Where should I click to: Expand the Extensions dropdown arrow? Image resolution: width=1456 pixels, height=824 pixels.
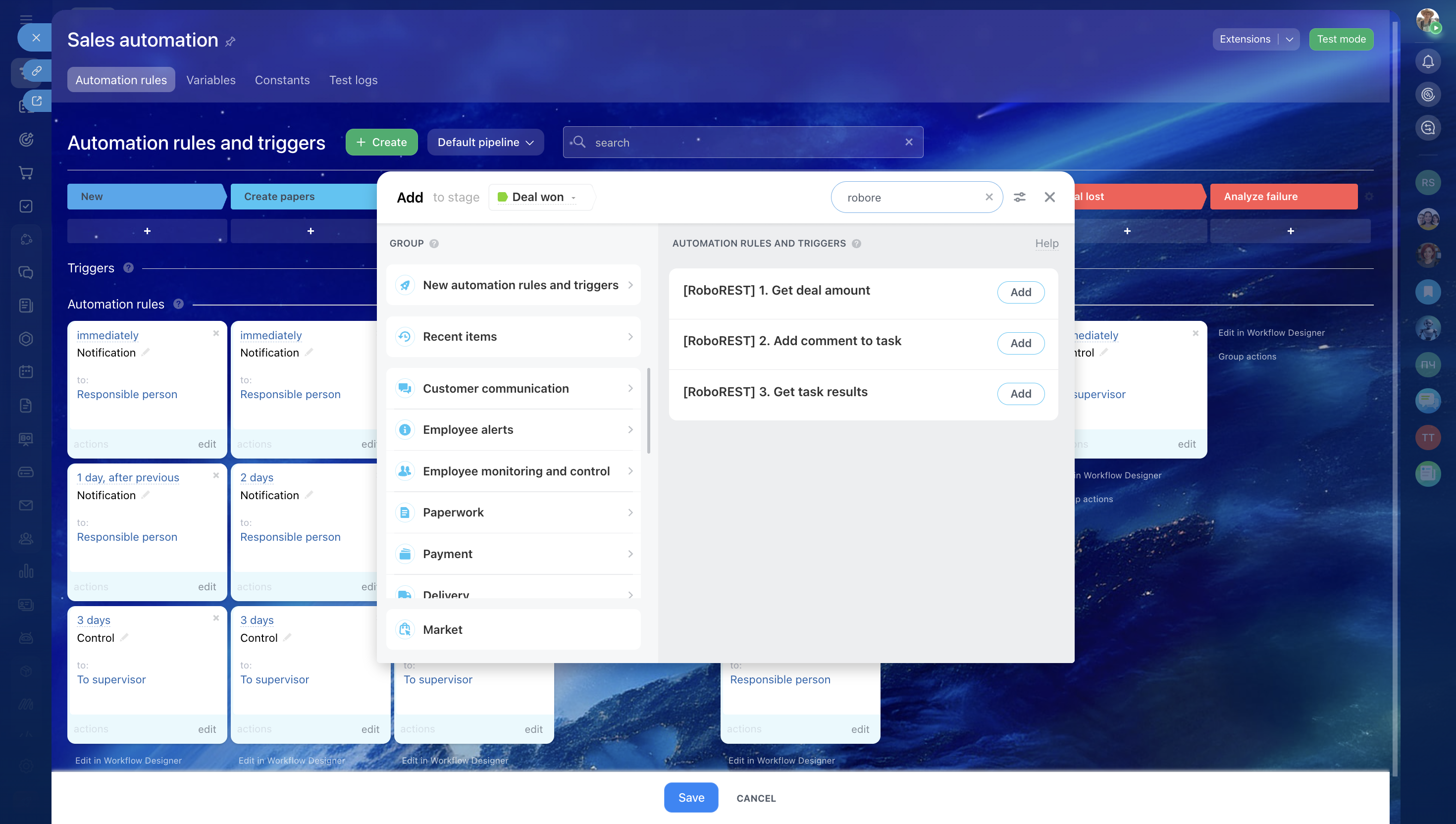[1289, 39]
